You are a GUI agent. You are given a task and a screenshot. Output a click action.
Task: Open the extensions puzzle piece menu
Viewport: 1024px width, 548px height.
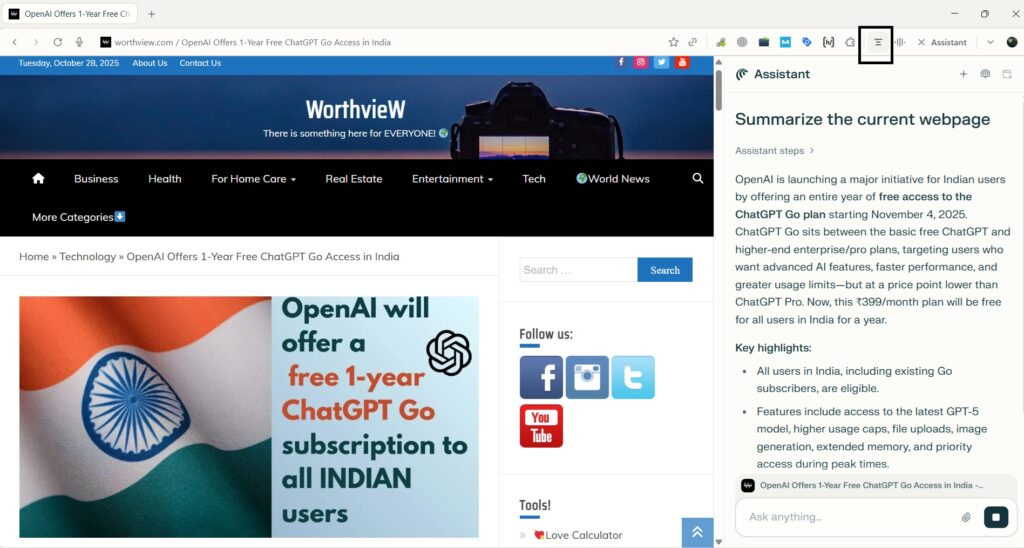[x=850, y=42]
